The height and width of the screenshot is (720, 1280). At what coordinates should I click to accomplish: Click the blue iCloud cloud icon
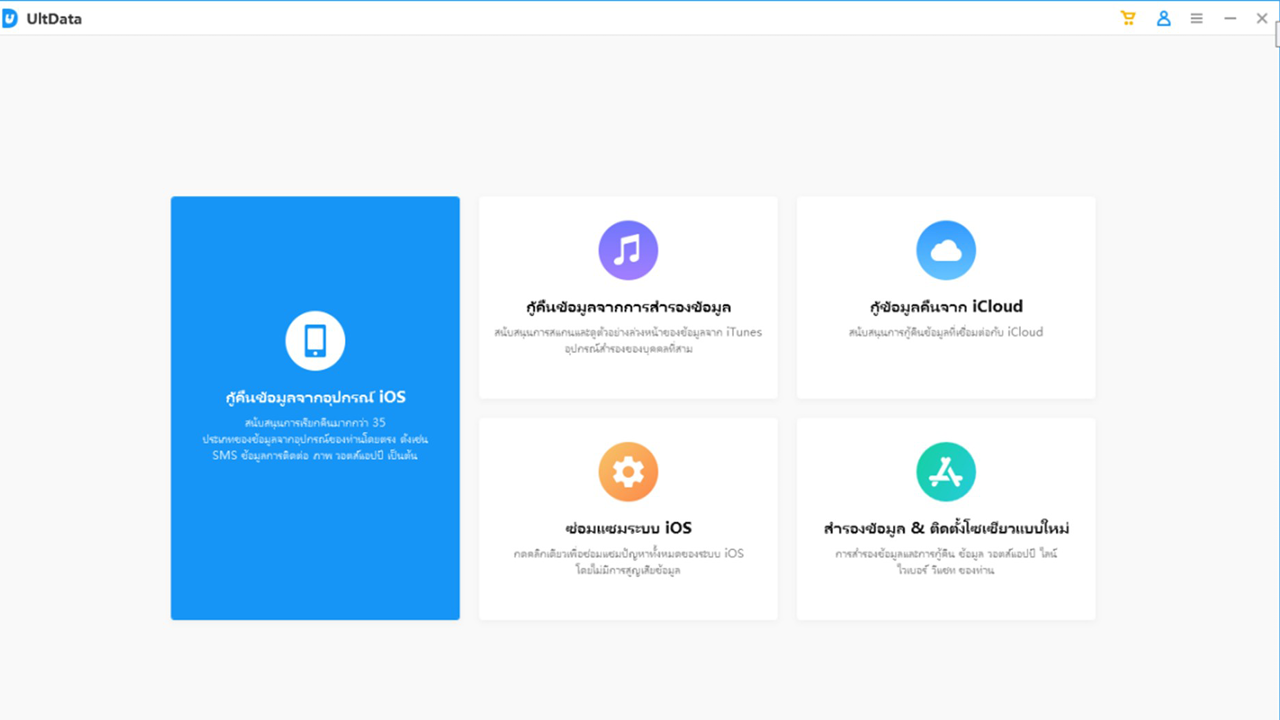click(x=946, y=250)
